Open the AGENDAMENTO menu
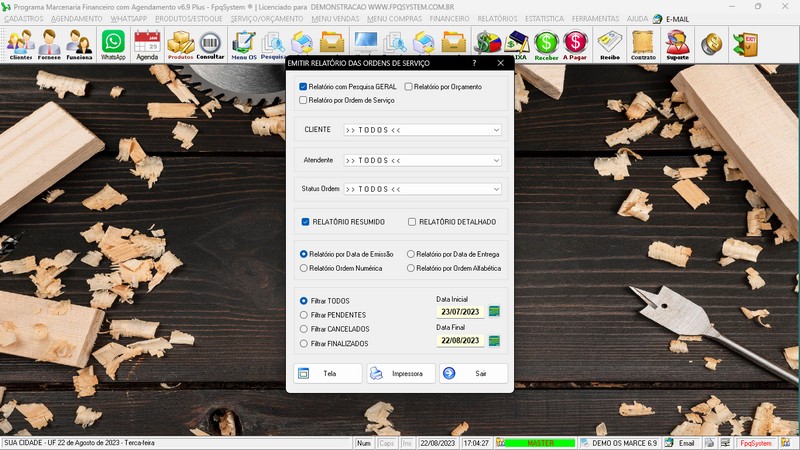Screen dimensions: 800x450 click(x=77, y=19)
